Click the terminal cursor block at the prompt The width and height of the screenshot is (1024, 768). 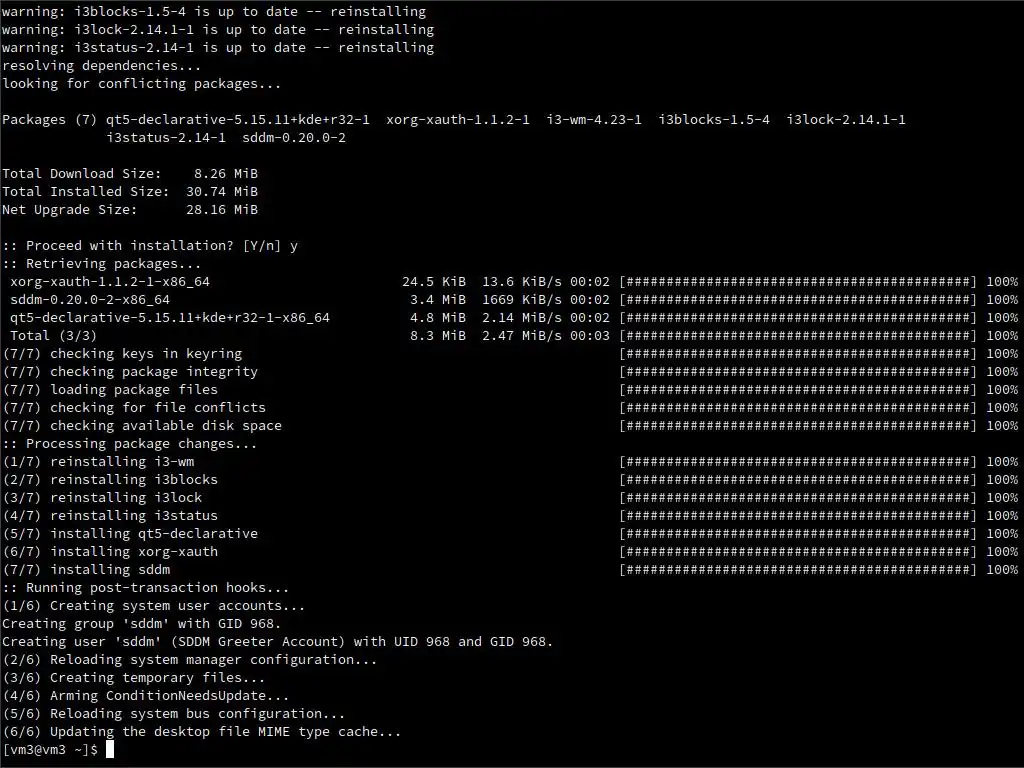tap(110, 749)
